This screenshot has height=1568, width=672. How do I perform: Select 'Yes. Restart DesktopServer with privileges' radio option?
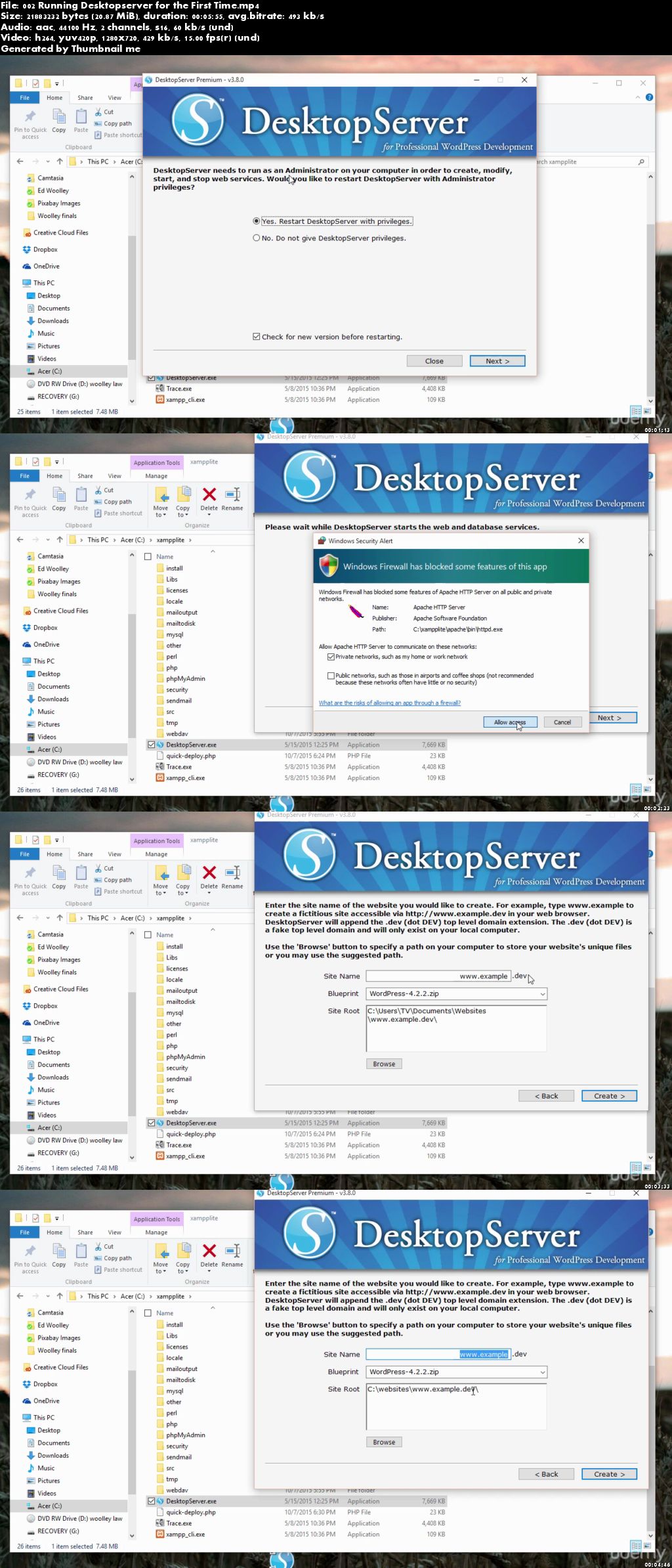[257, 221]
